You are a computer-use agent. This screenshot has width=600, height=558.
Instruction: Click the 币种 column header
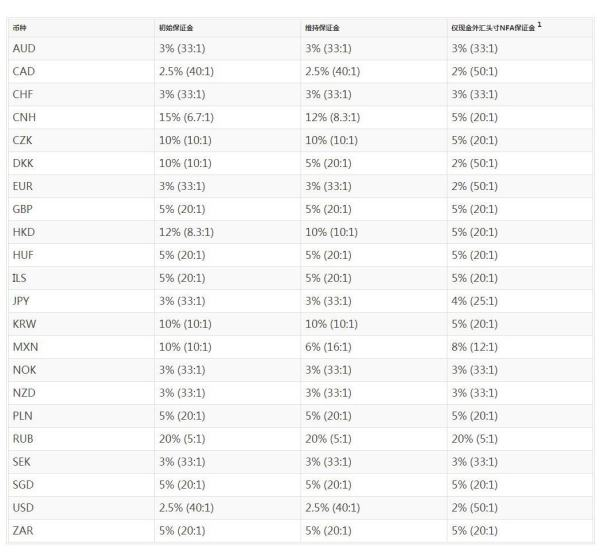pos(19,28)
